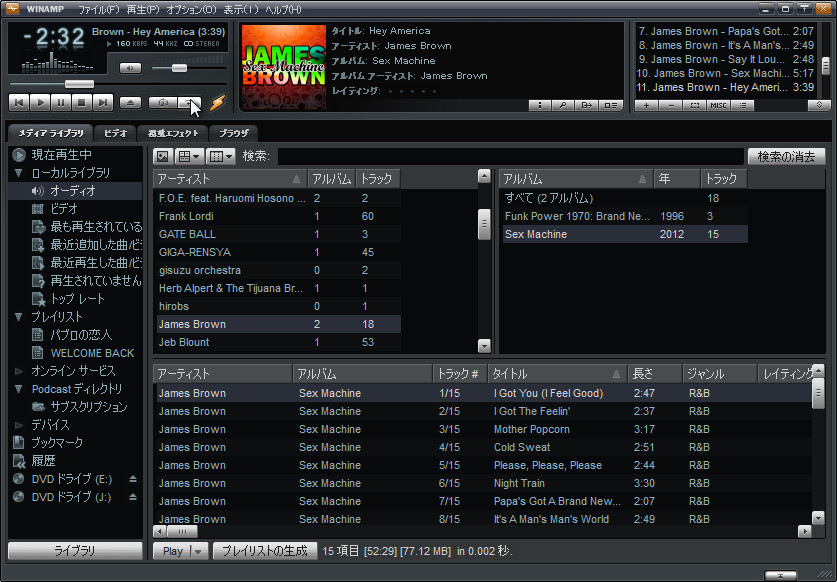Click the pause icon

click(63, 103)
